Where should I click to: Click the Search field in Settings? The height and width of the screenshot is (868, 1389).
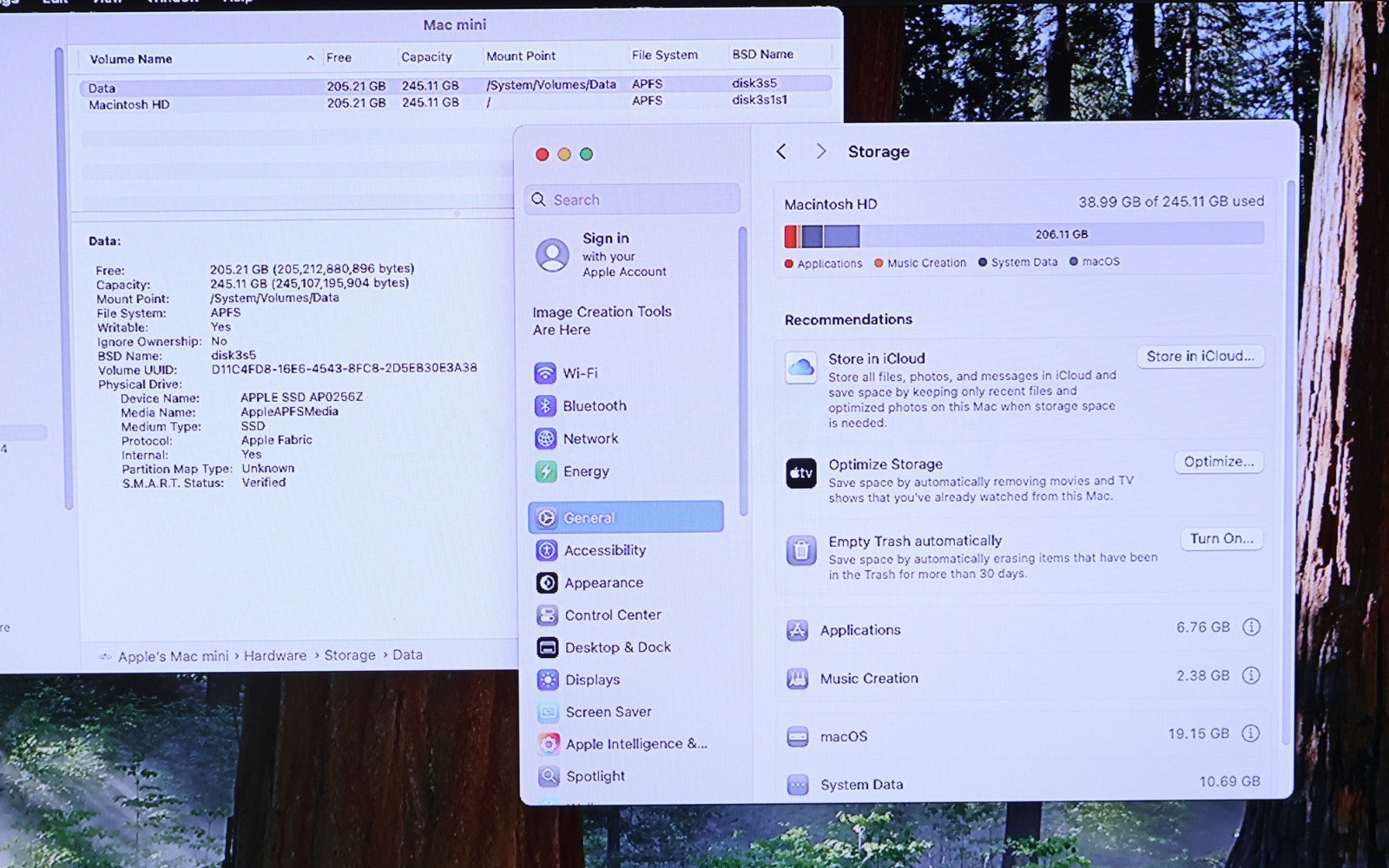tap(634, 200)
